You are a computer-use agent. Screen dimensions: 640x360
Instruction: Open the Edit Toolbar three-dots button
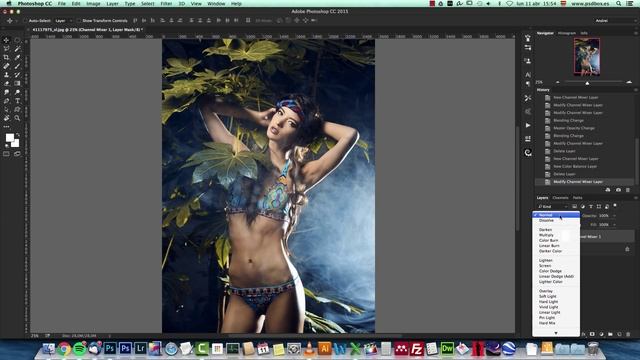click(x=6, y=127)
